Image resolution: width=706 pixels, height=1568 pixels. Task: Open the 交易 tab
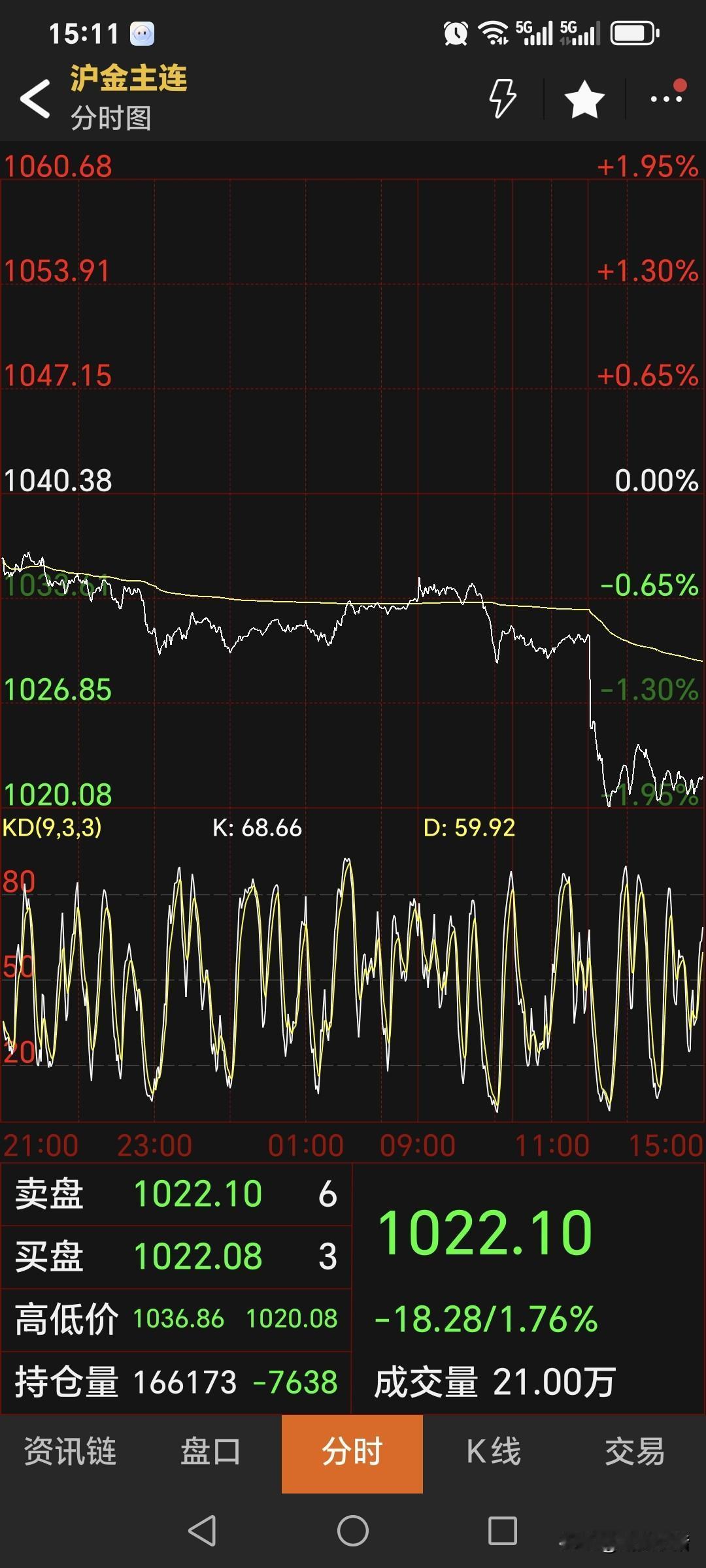(x=635, y=1452)
